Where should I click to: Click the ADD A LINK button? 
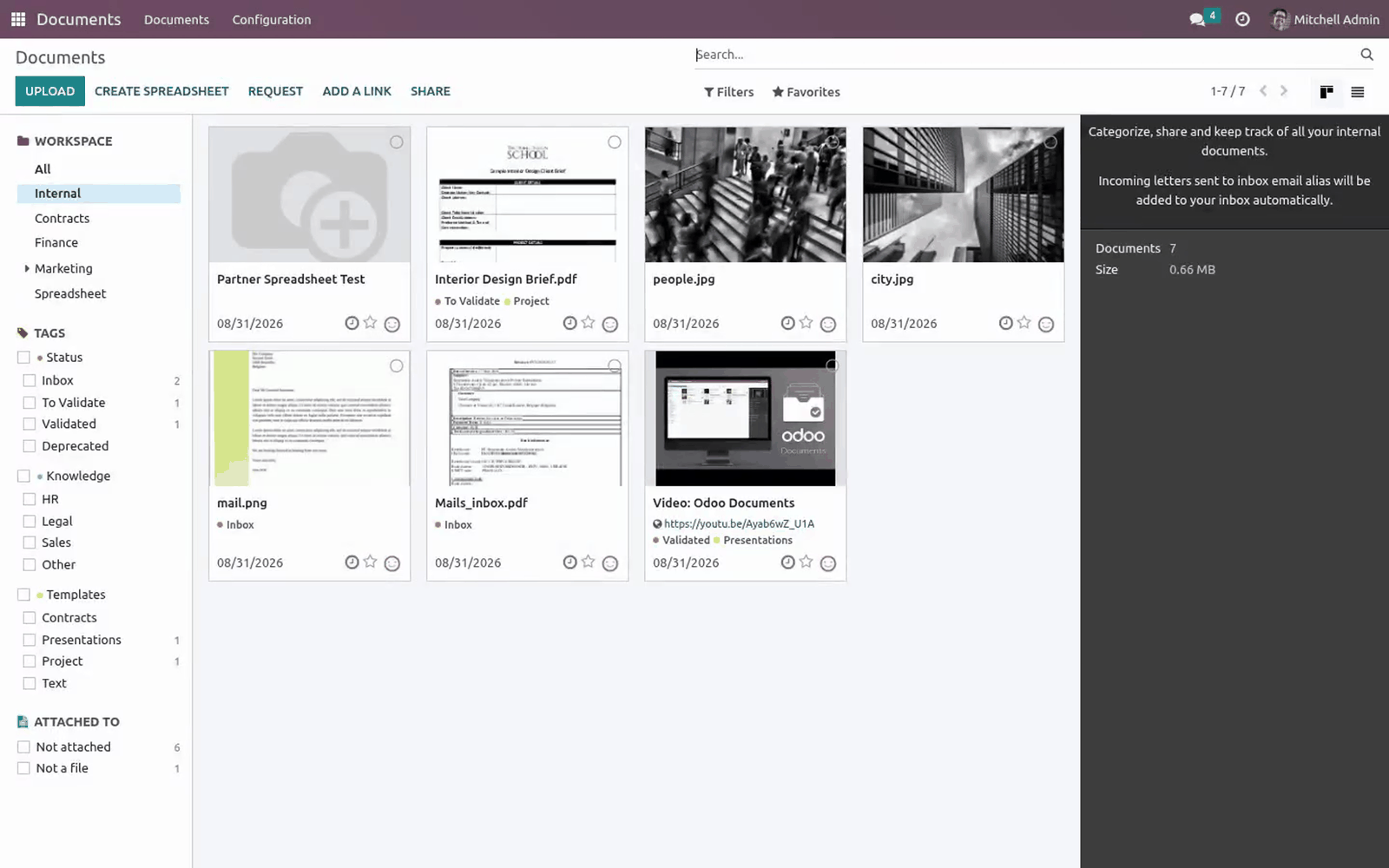coord(357,91)
